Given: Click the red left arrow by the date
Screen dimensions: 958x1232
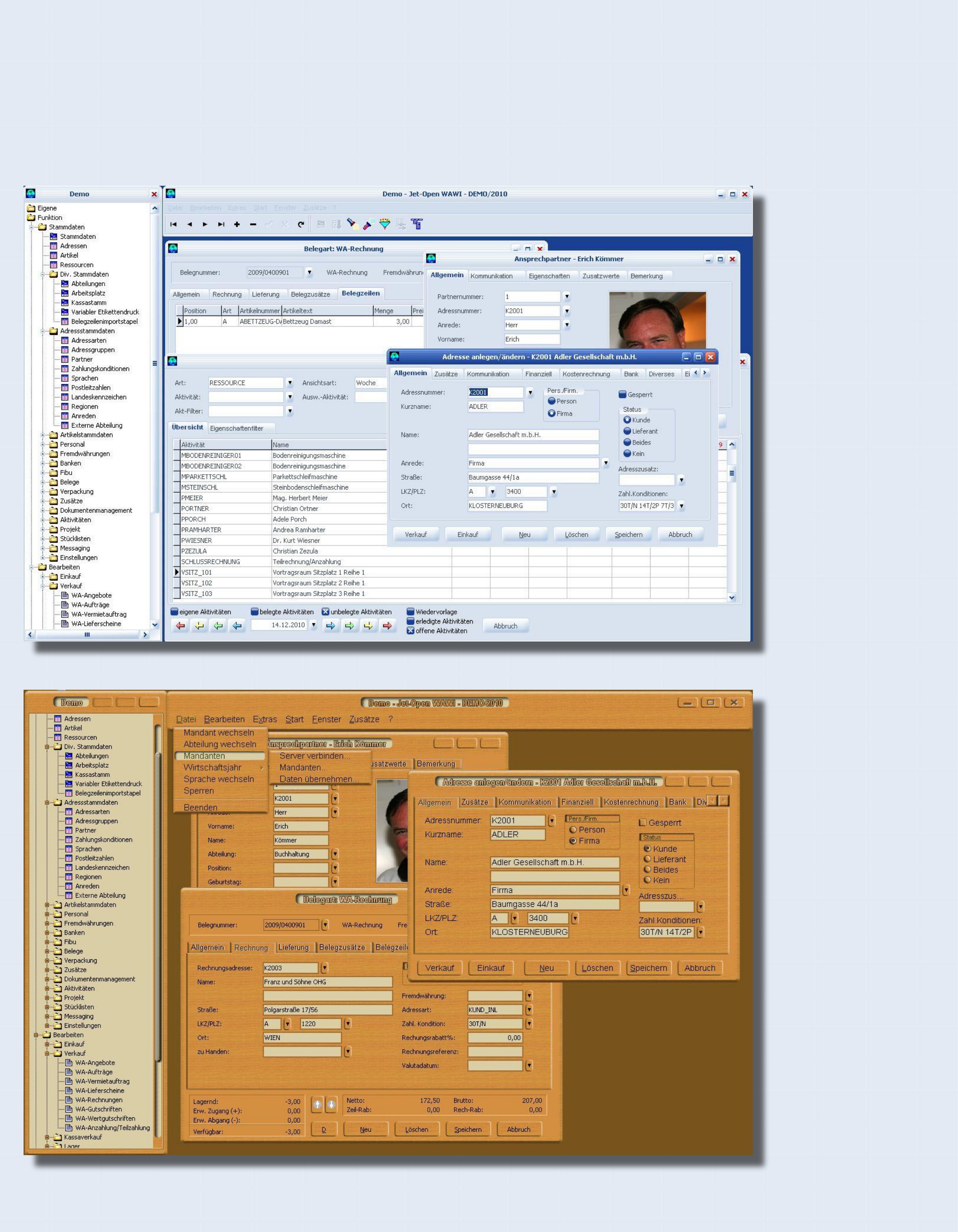Looking at the screenshot, I should tap(180, 626).
